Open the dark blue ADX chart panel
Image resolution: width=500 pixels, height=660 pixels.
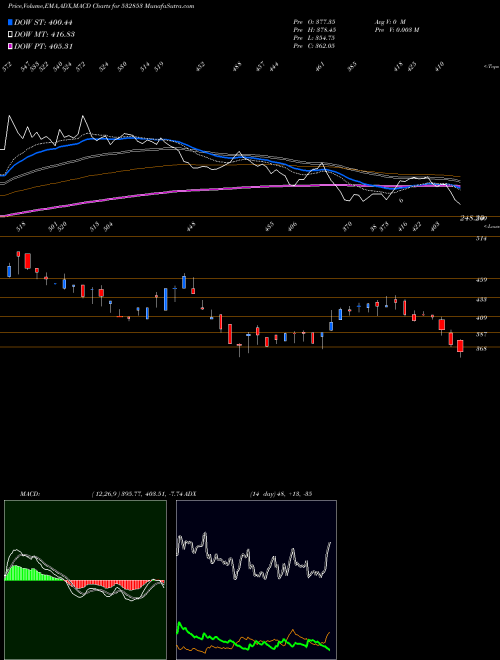256,580
